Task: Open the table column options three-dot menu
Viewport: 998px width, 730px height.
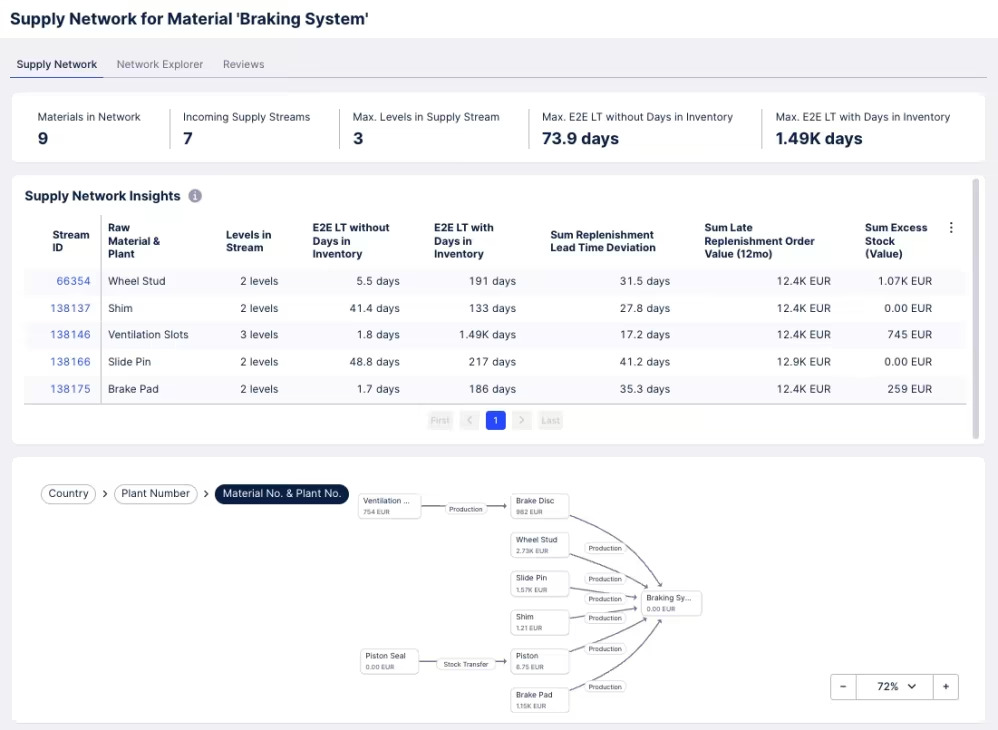Action: click(x=951, y=228)
